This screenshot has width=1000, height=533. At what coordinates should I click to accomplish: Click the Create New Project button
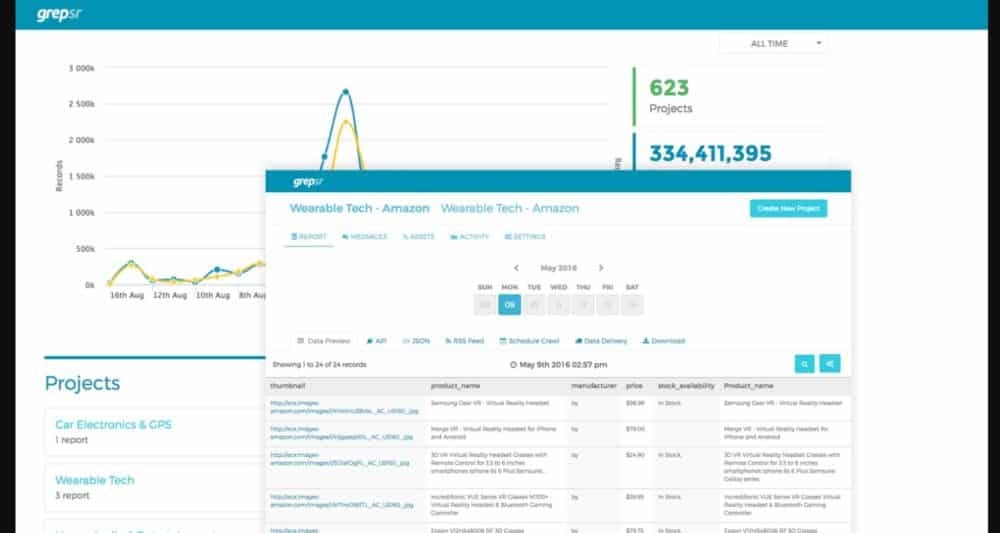[788, 208]
